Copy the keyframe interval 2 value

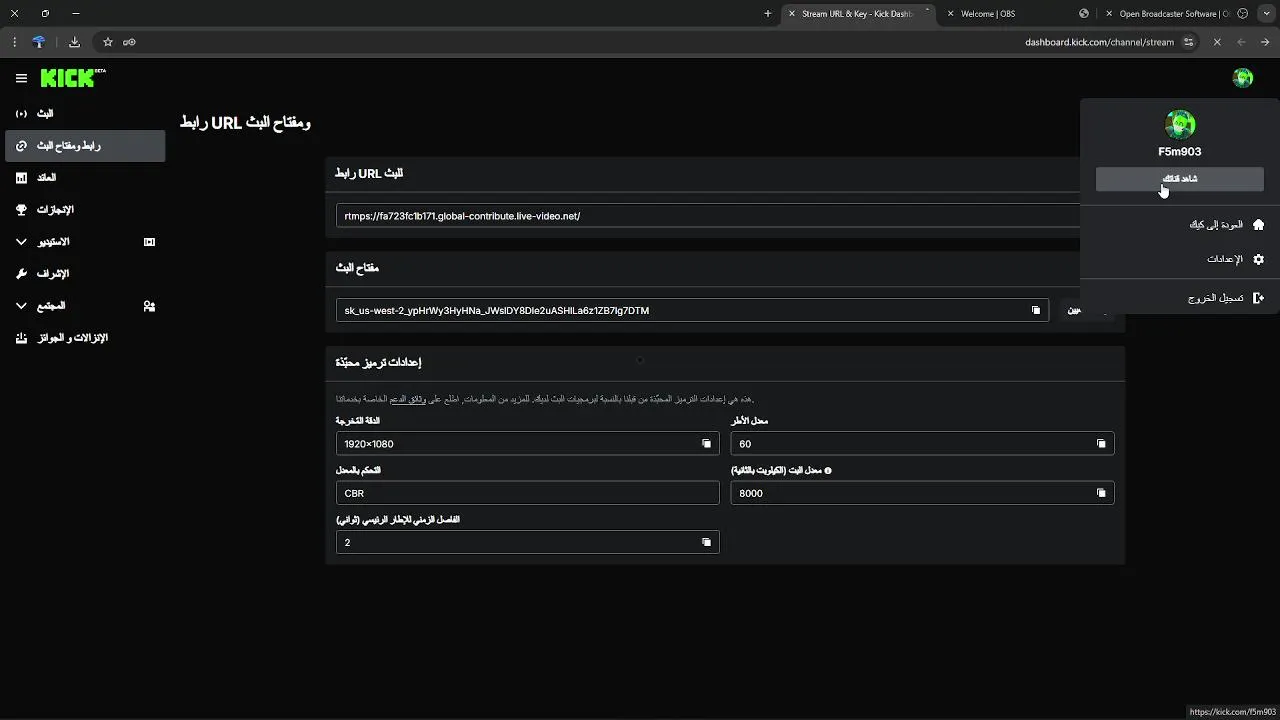point(706,542)
